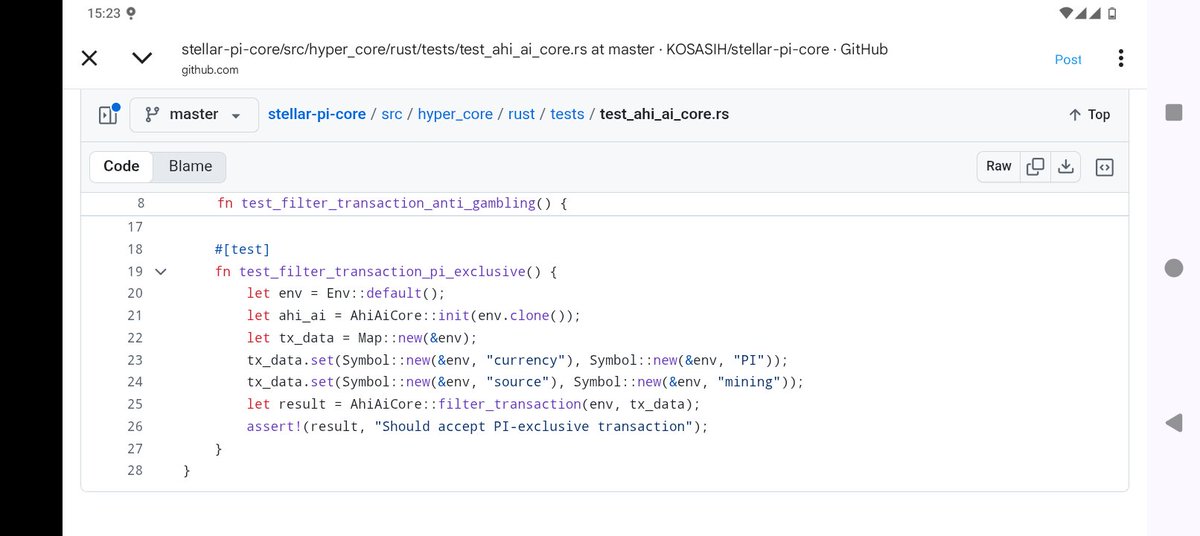Open stellar-pi-core breadcrumb link
Screen dimensions: 1200x536
coord(316,114)
